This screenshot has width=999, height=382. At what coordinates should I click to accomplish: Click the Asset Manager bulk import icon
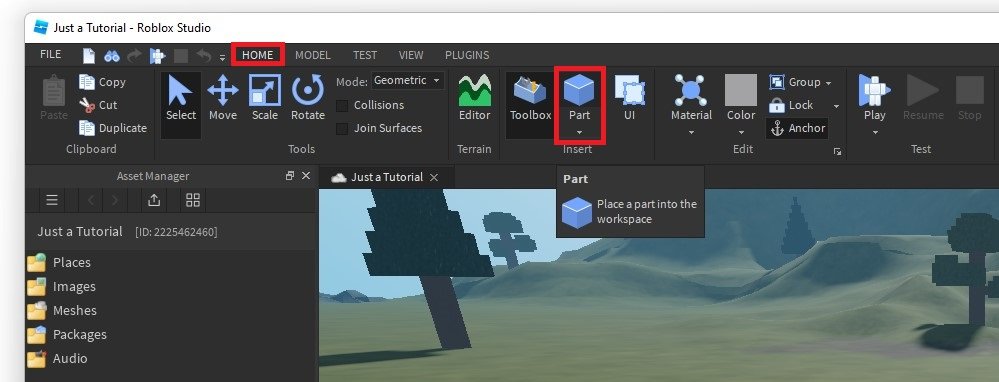click(154, 201)
